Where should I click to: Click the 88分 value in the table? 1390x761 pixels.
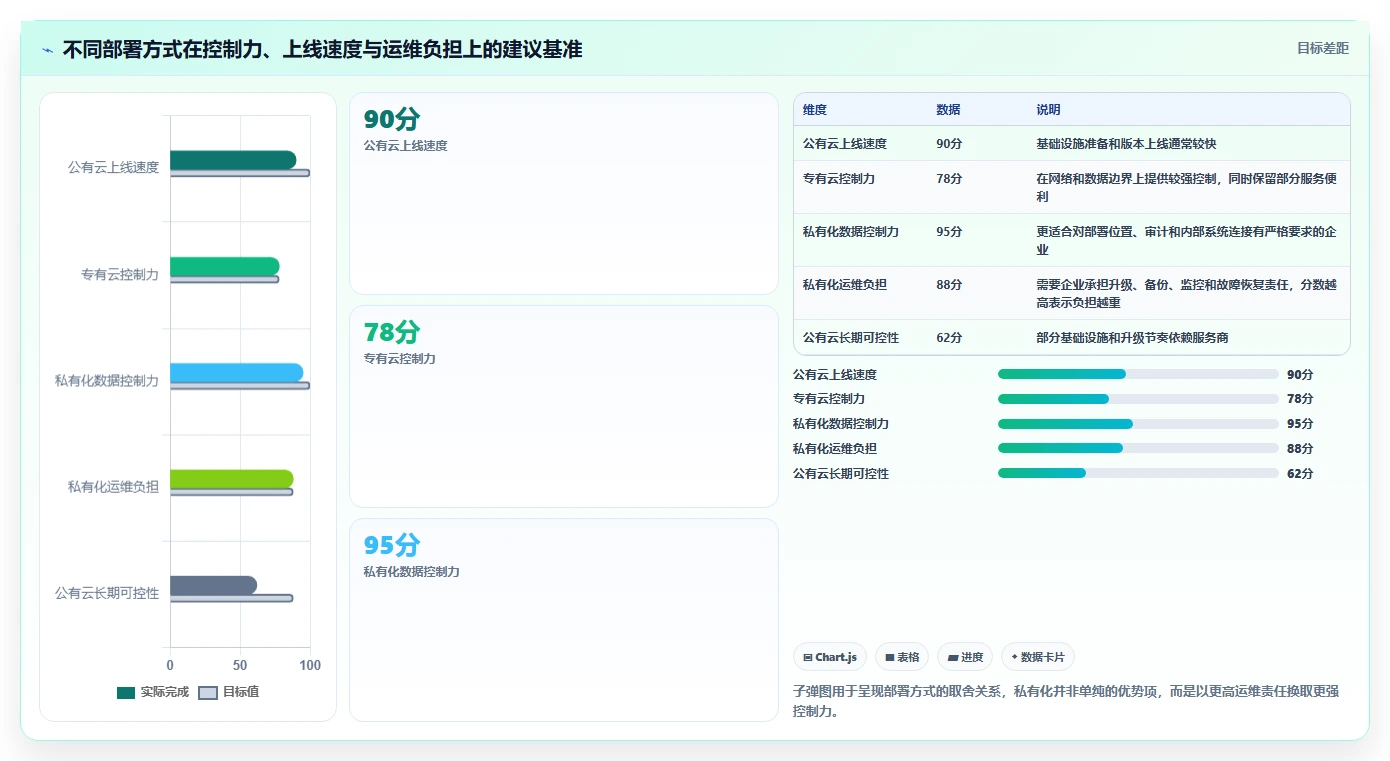click(x=949, y=285)
